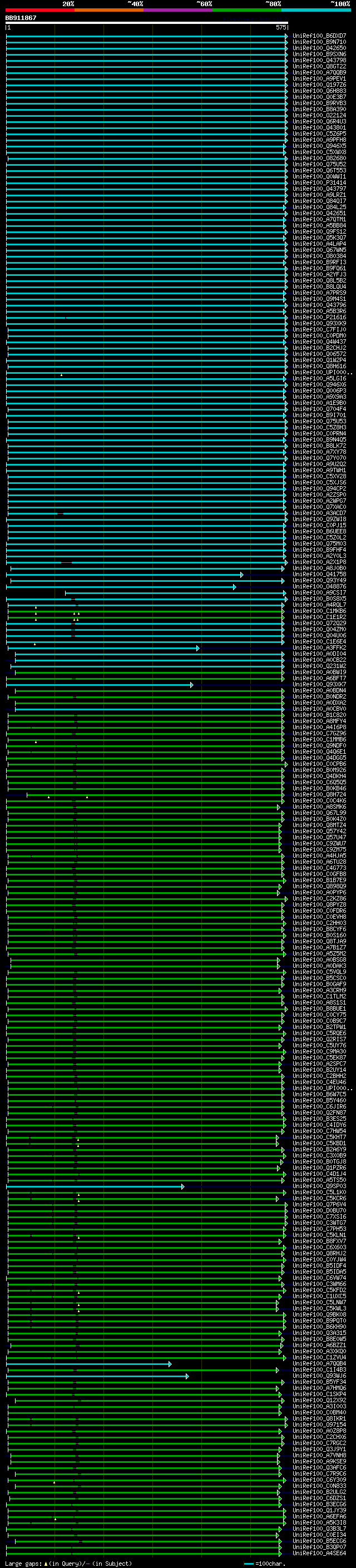Click the green ~80% identity legend segment

point(246,10)
